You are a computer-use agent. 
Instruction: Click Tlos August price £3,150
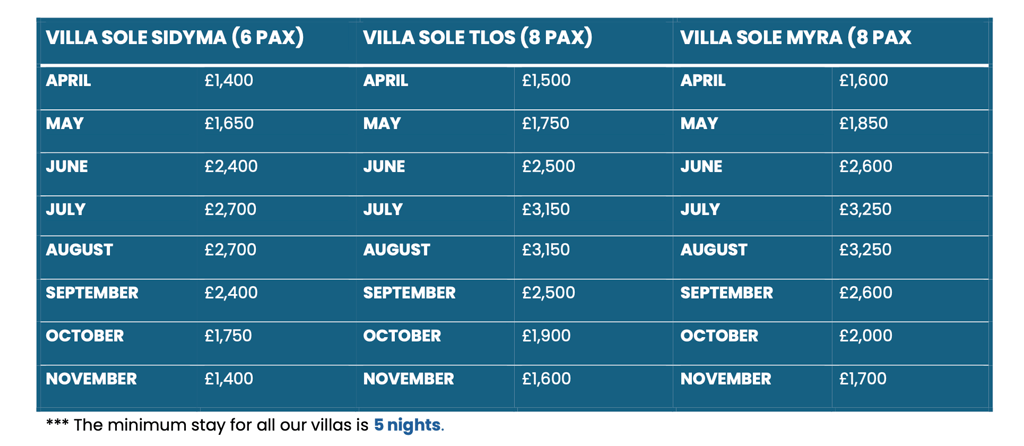546,250
